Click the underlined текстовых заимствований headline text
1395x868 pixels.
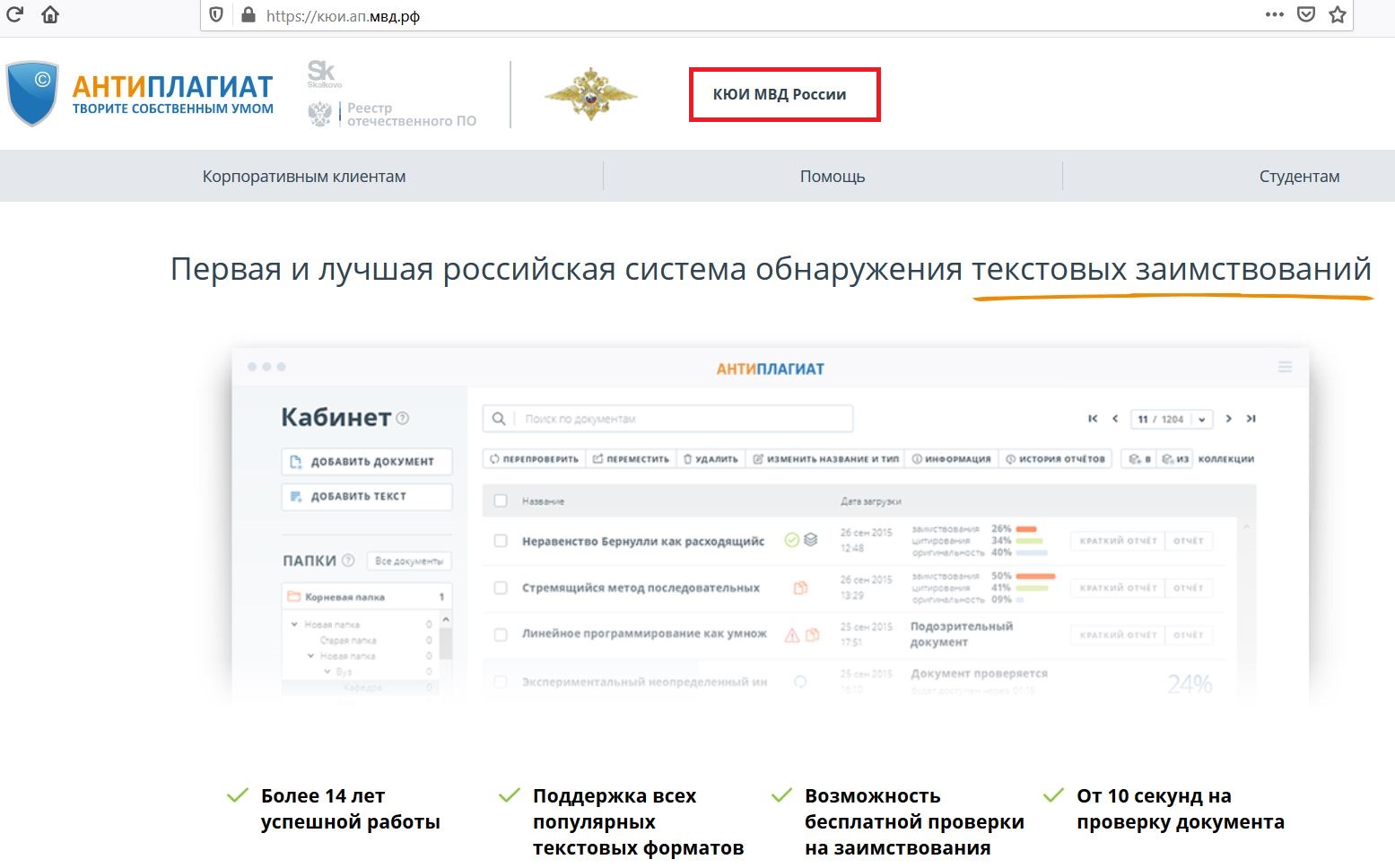tap(1172, 269)
